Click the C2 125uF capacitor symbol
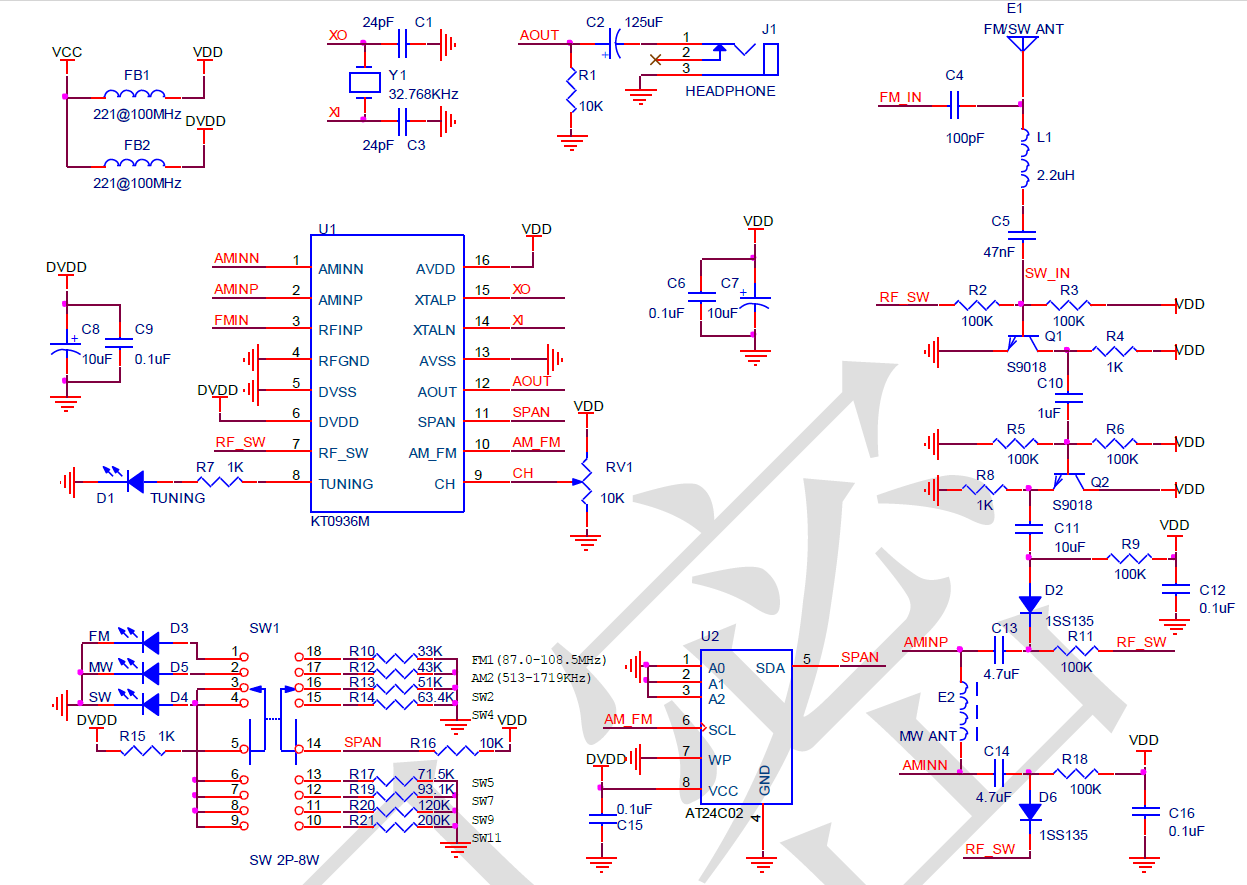Image resolution: width=1247 pixels, height=885 pixels. (614, 43)
